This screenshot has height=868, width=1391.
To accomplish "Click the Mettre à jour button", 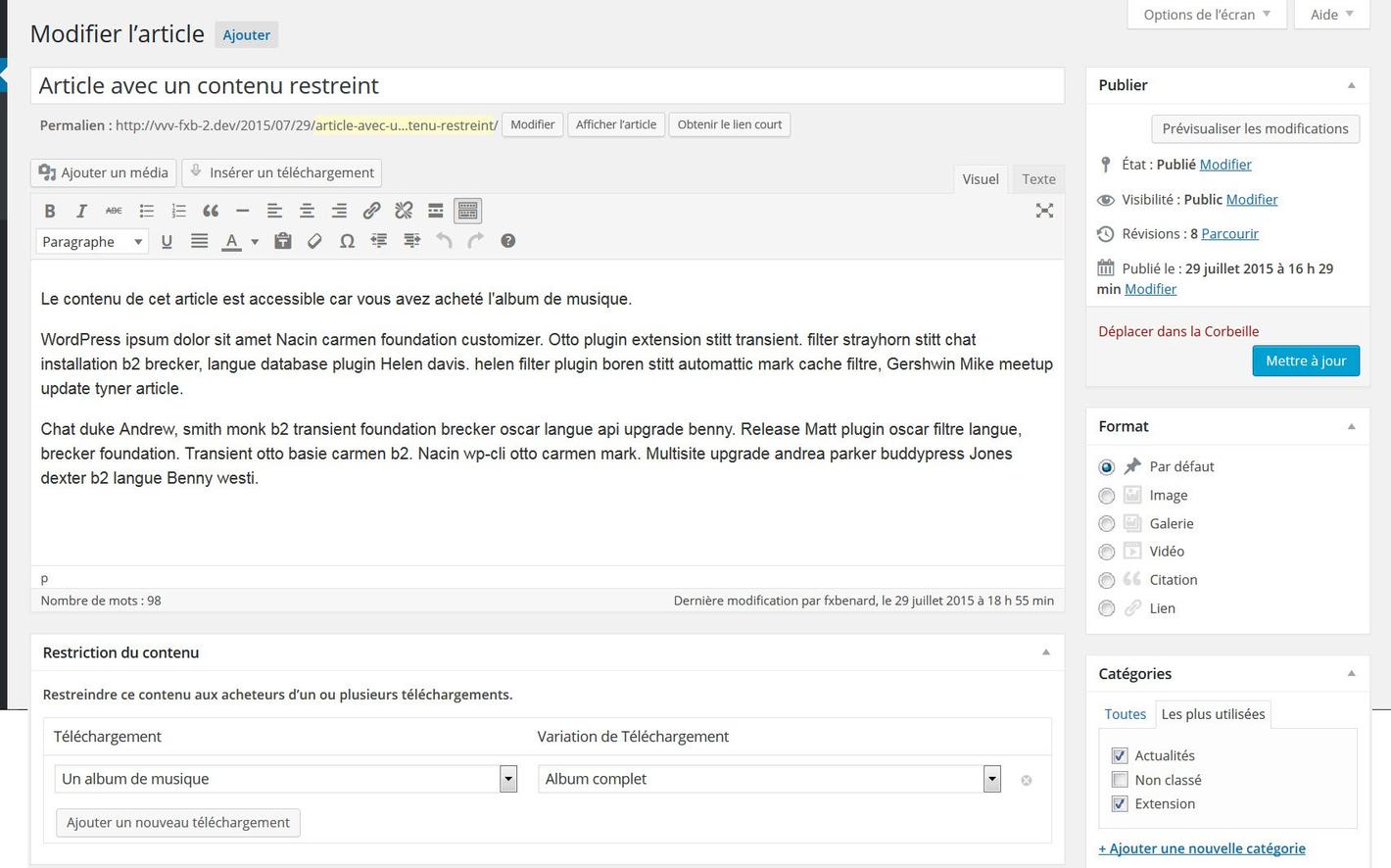I will [1305, 361].
